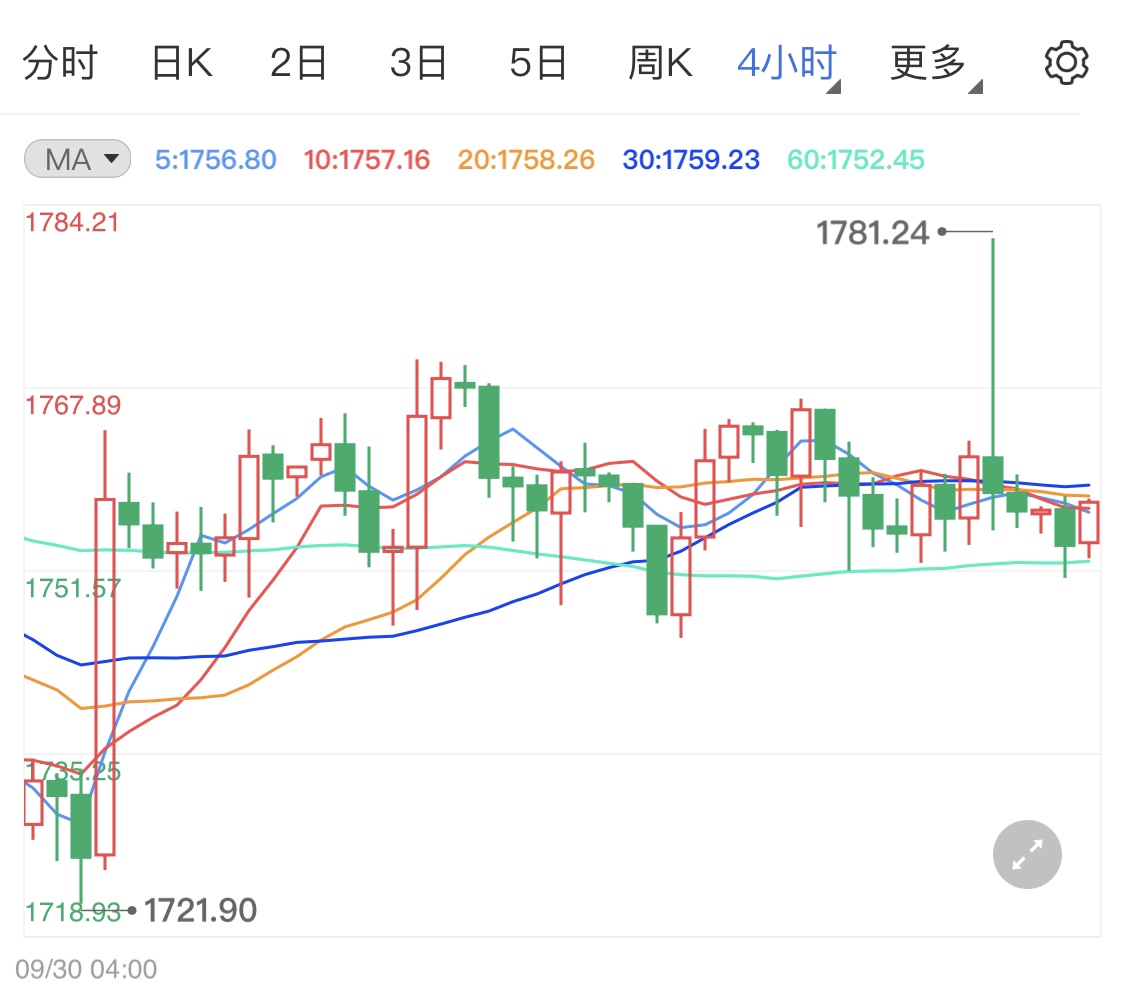1125x995 pixels.
Task: Click the axis label 1751.57
Action: (72, 588)
